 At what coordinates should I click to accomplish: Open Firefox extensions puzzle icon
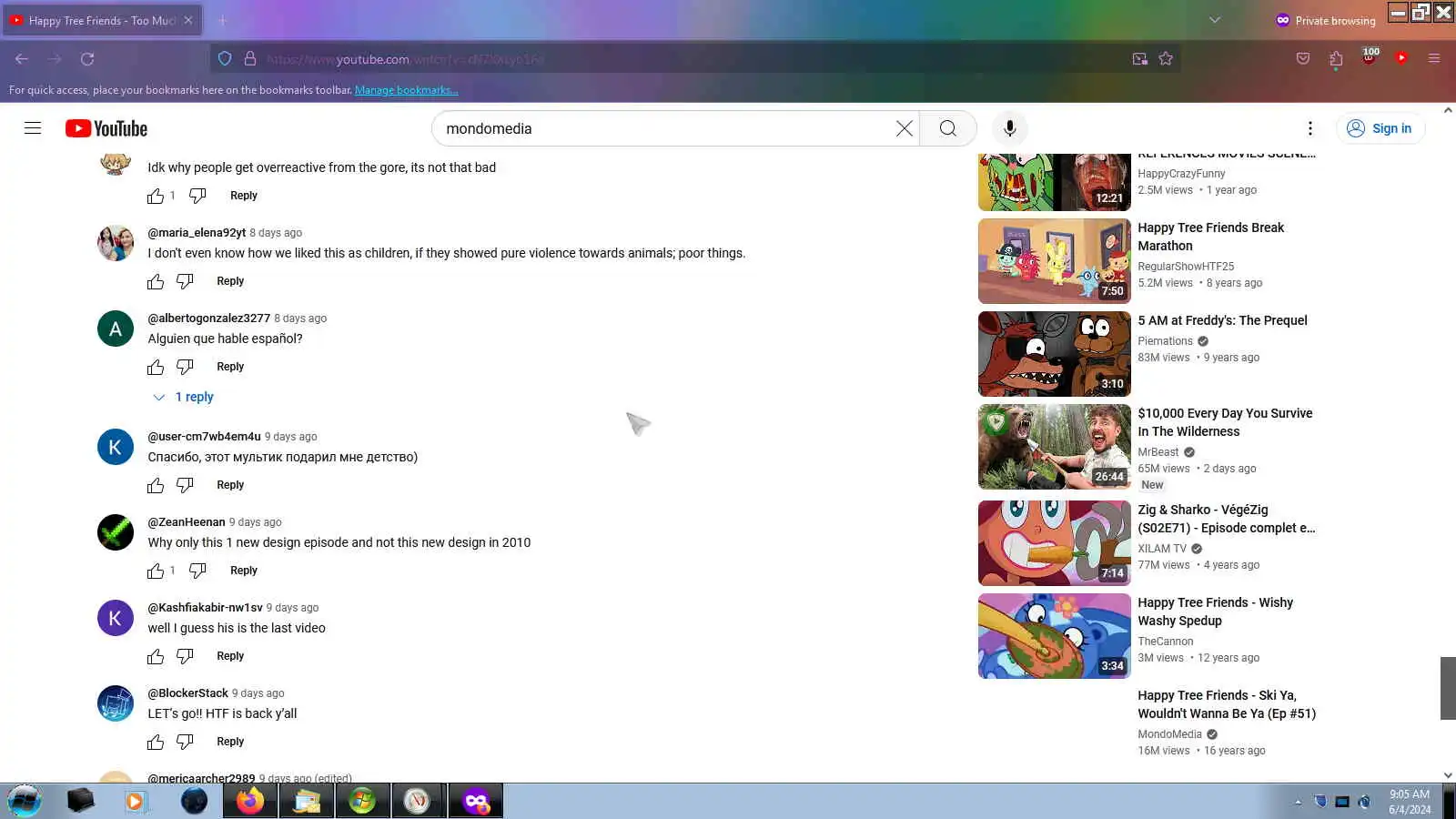[x=1336, y=59]
